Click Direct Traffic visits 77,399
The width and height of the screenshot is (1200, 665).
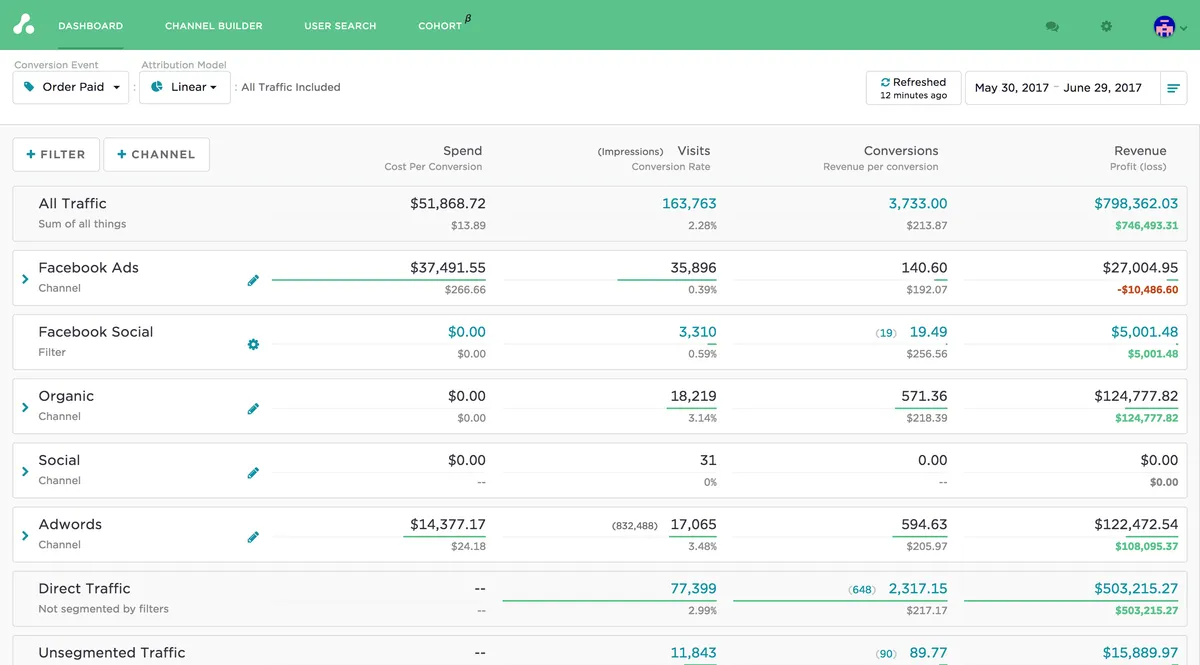[x=693, y=589]
